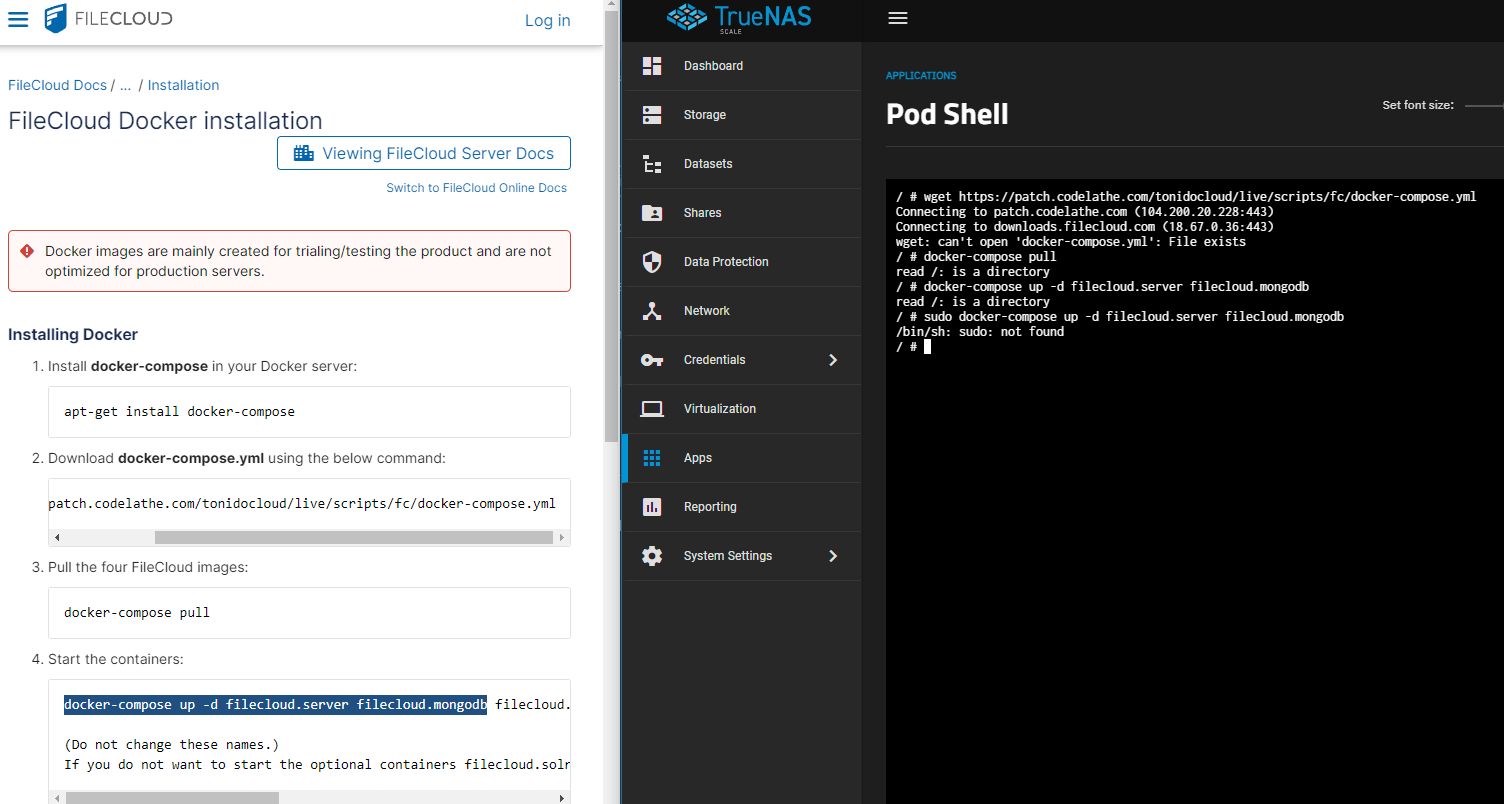
Task: Click the Virtualization laptop icon
Action: click(652, 409)
